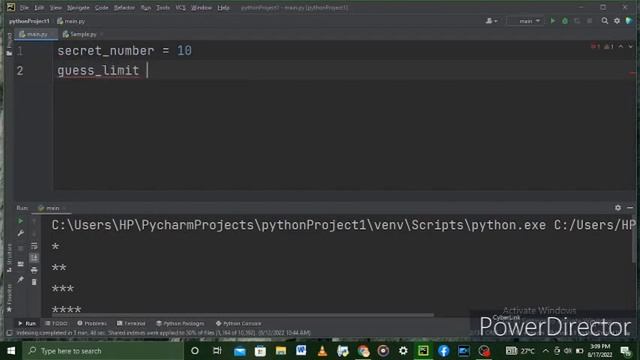Open the Help menu
Screen dimensions: 640x360
point(223,8)
